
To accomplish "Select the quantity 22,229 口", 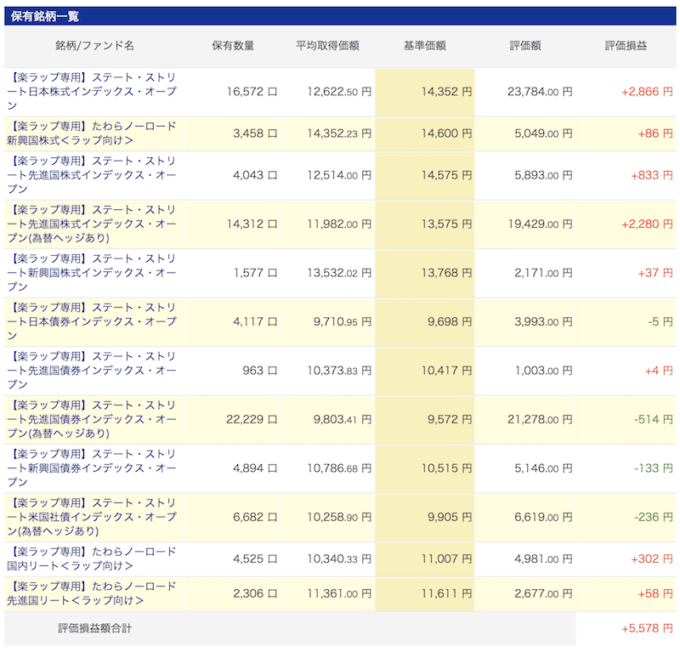I will [x=252, y=419].
